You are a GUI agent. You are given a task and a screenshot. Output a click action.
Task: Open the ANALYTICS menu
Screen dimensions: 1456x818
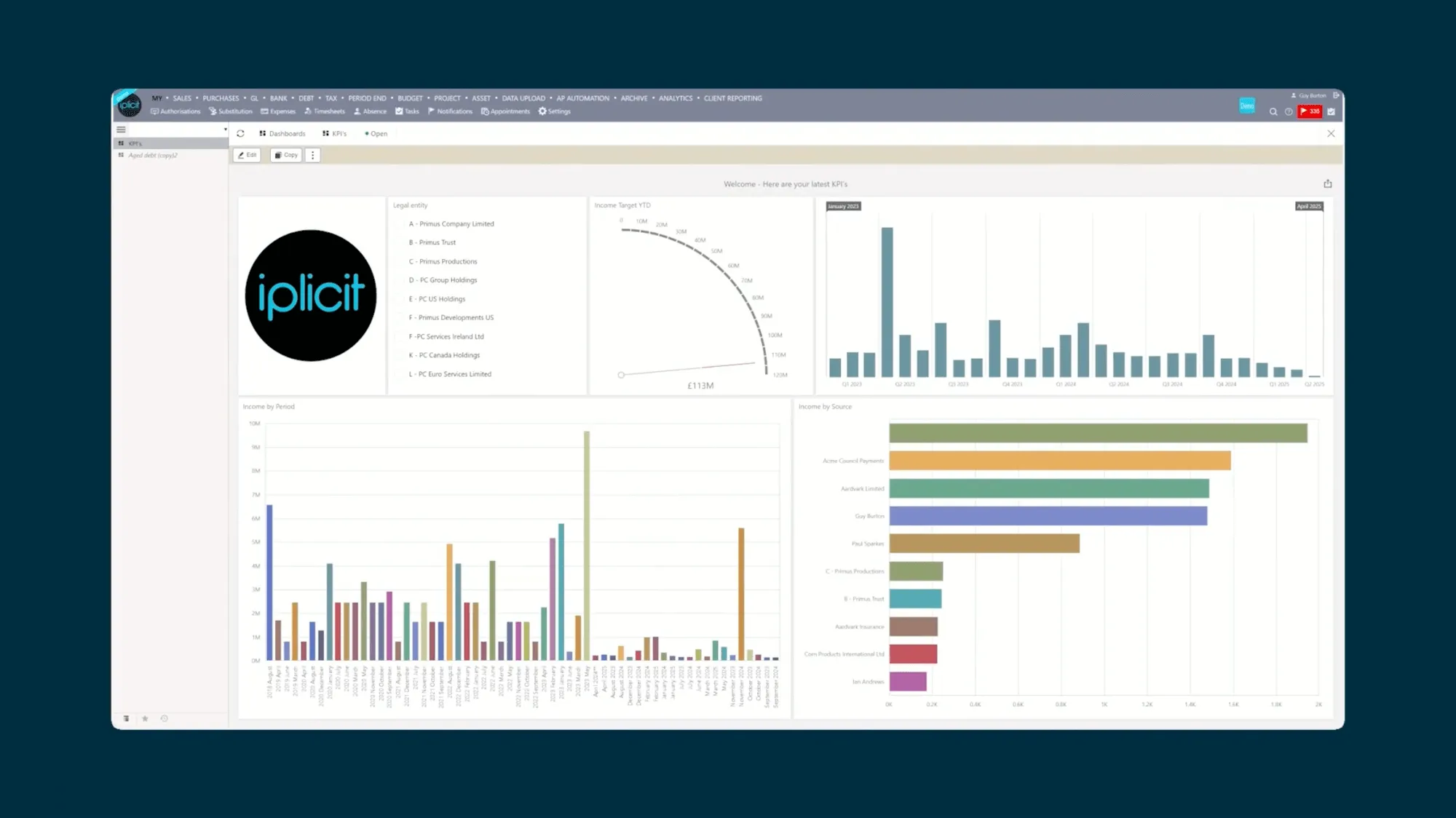coord(675,98)
